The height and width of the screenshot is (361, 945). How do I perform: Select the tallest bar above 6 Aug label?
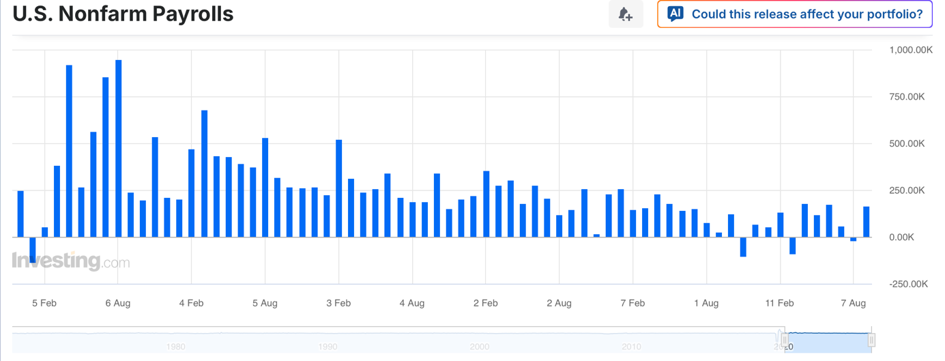click(118, 148)
